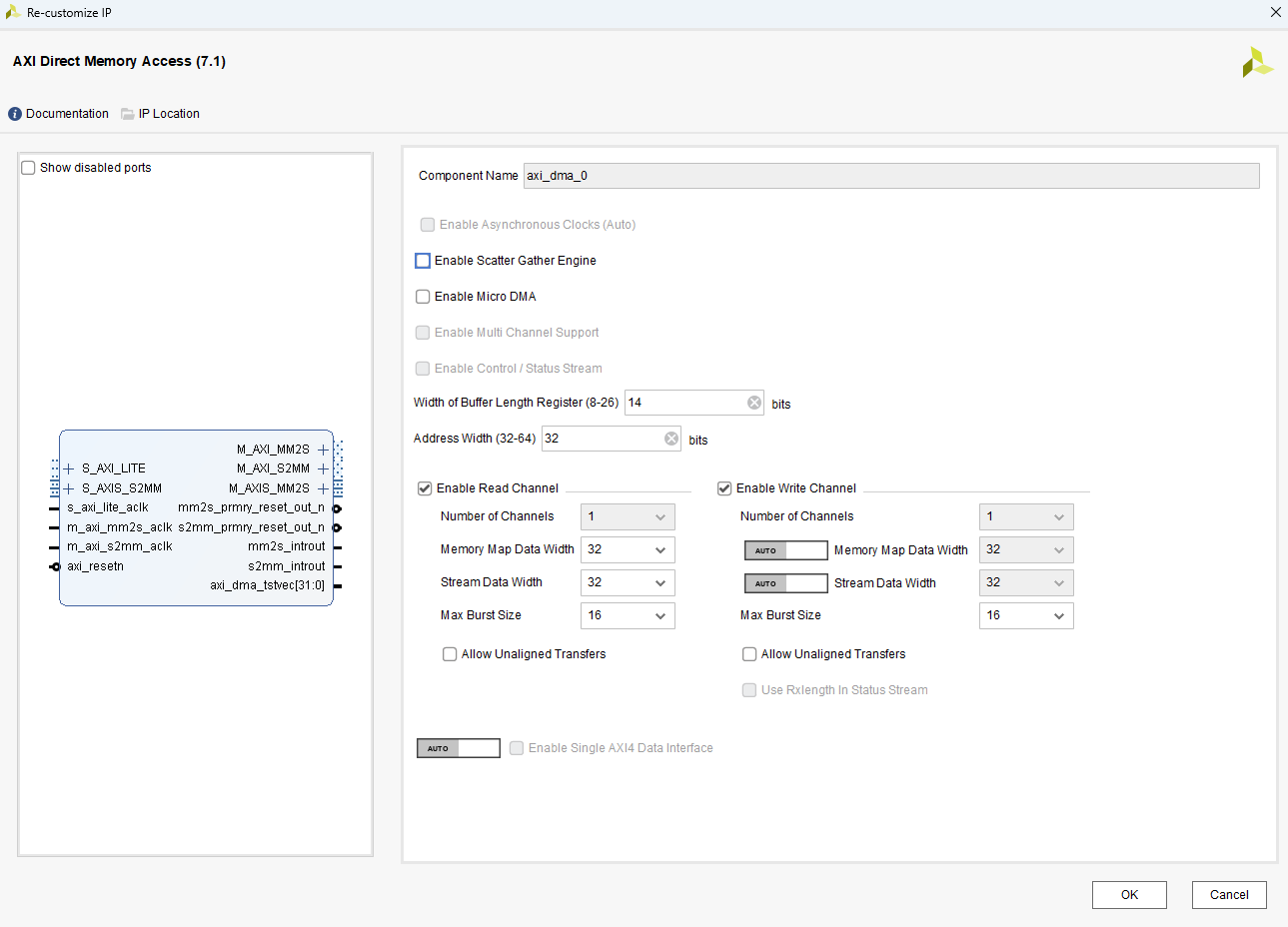The height and width of the screenshot is (927, 1288).
Task: Click the IP Location folder icon
Action: coord(128,114)
